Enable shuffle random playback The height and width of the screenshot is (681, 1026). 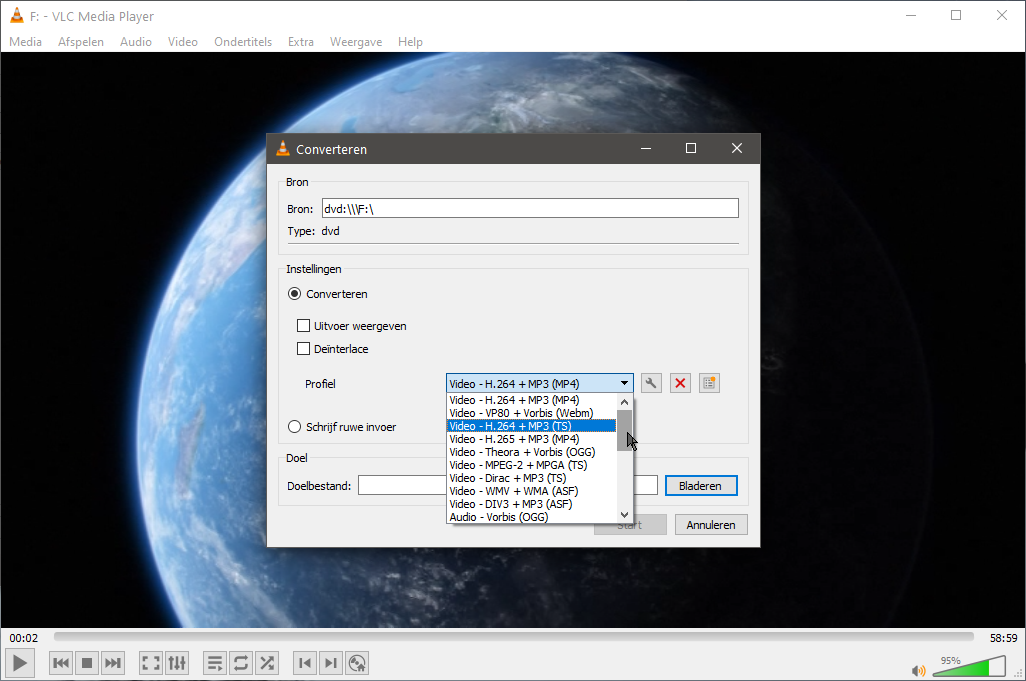click(x=267, y=663)
